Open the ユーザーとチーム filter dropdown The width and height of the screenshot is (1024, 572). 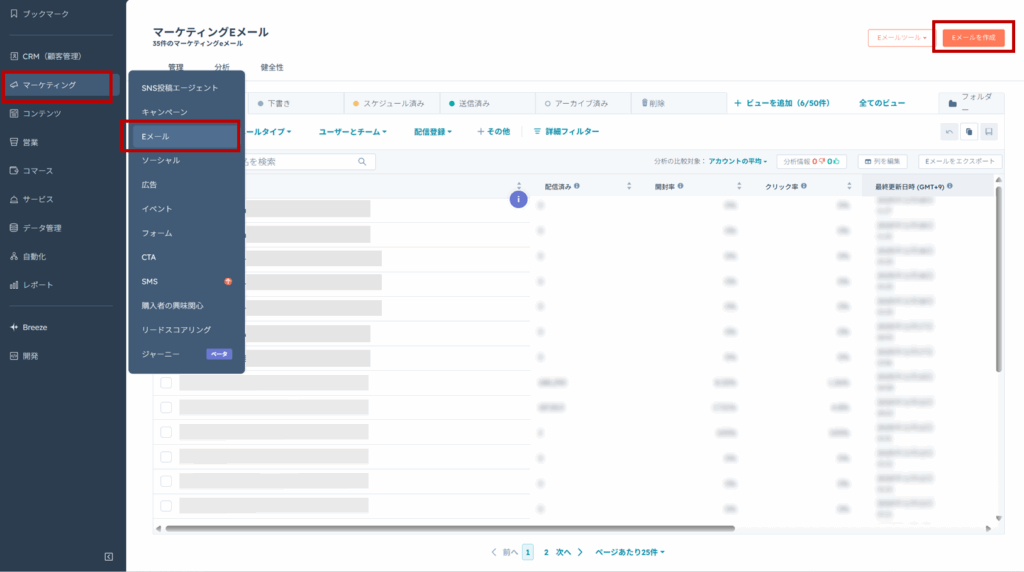click(352, 132)
